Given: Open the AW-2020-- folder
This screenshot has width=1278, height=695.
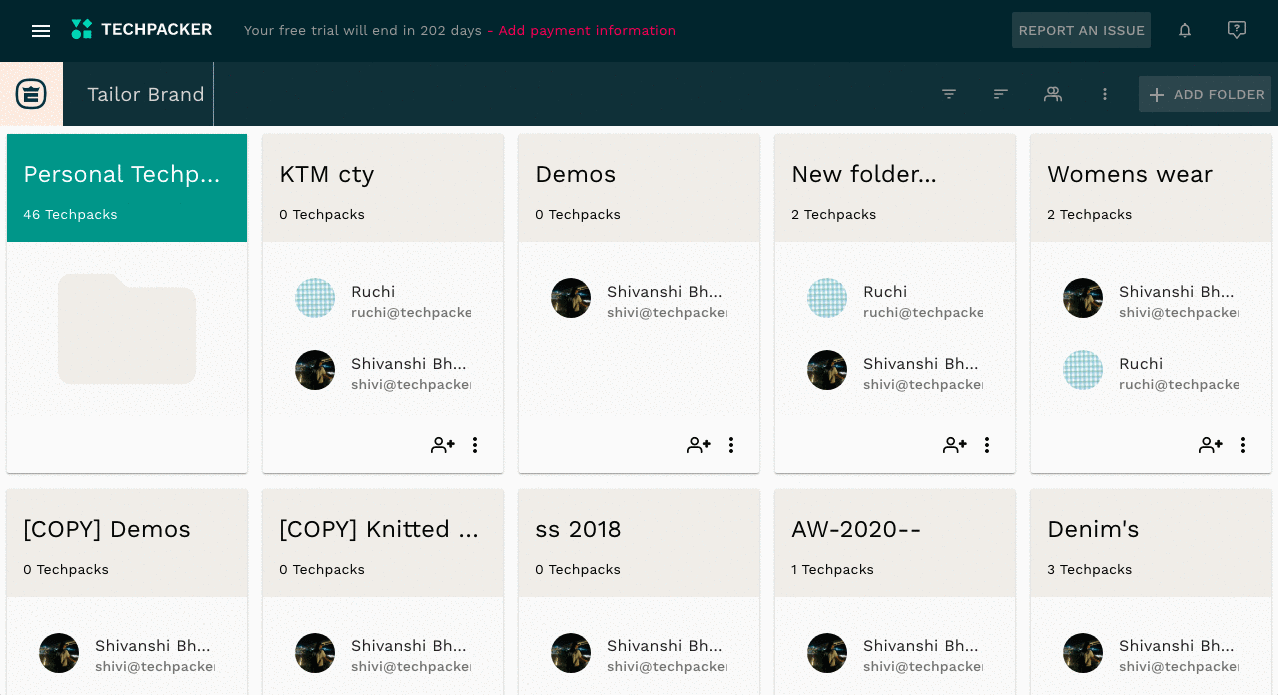Looking at the screenshot, I should [895, 543].
